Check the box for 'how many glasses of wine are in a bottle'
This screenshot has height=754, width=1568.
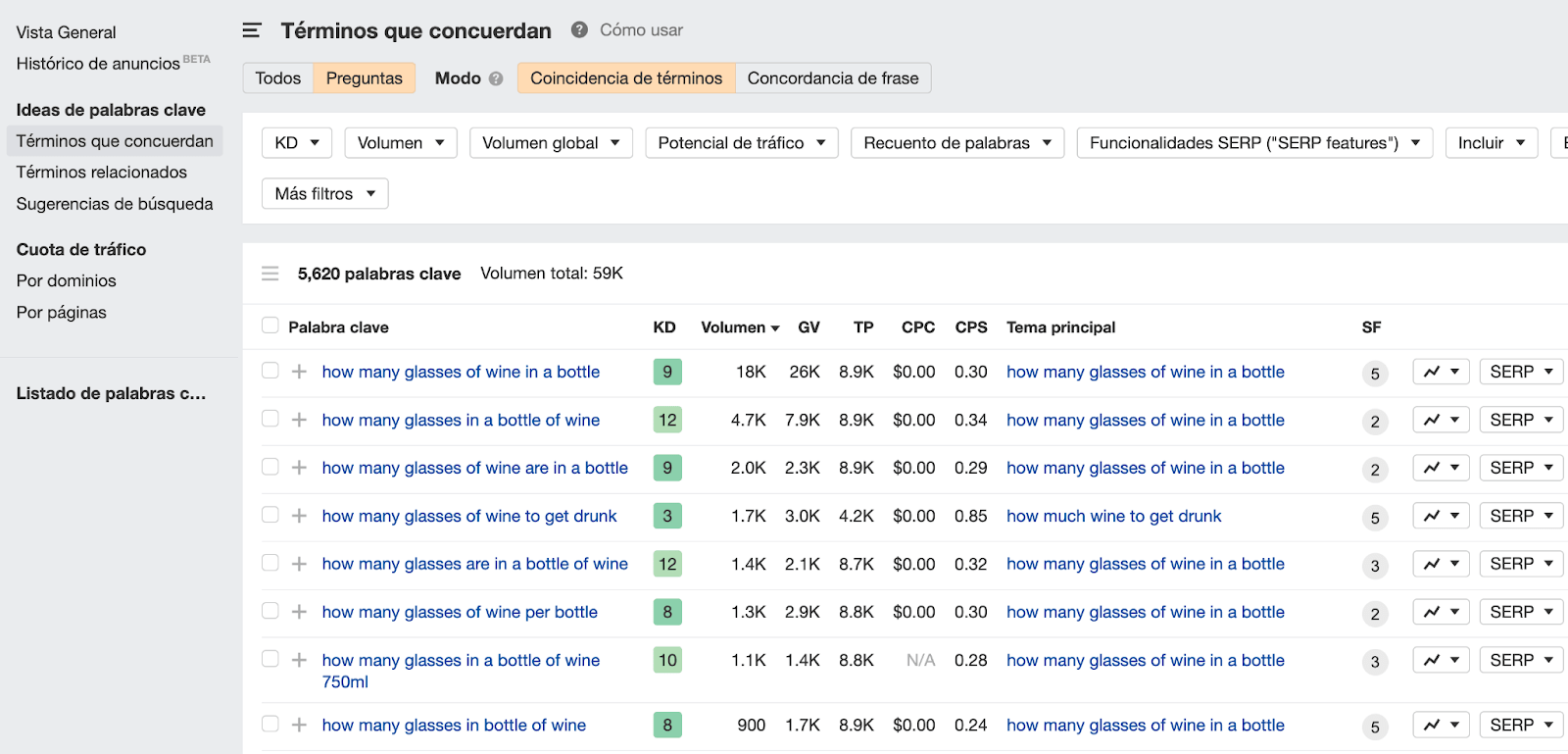[x=270, y=467]
